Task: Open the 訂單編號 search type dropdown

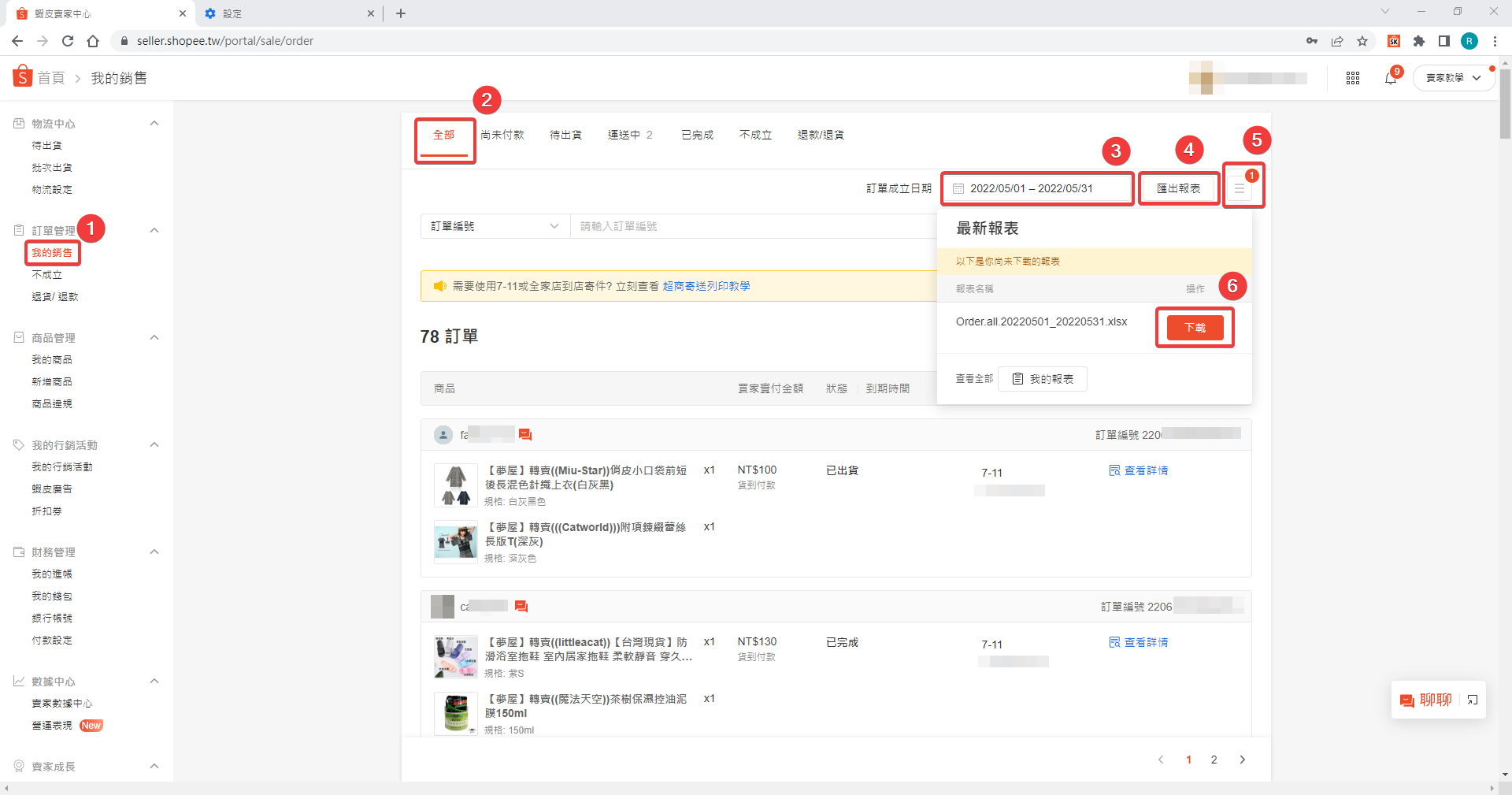Action: point(495,226)
